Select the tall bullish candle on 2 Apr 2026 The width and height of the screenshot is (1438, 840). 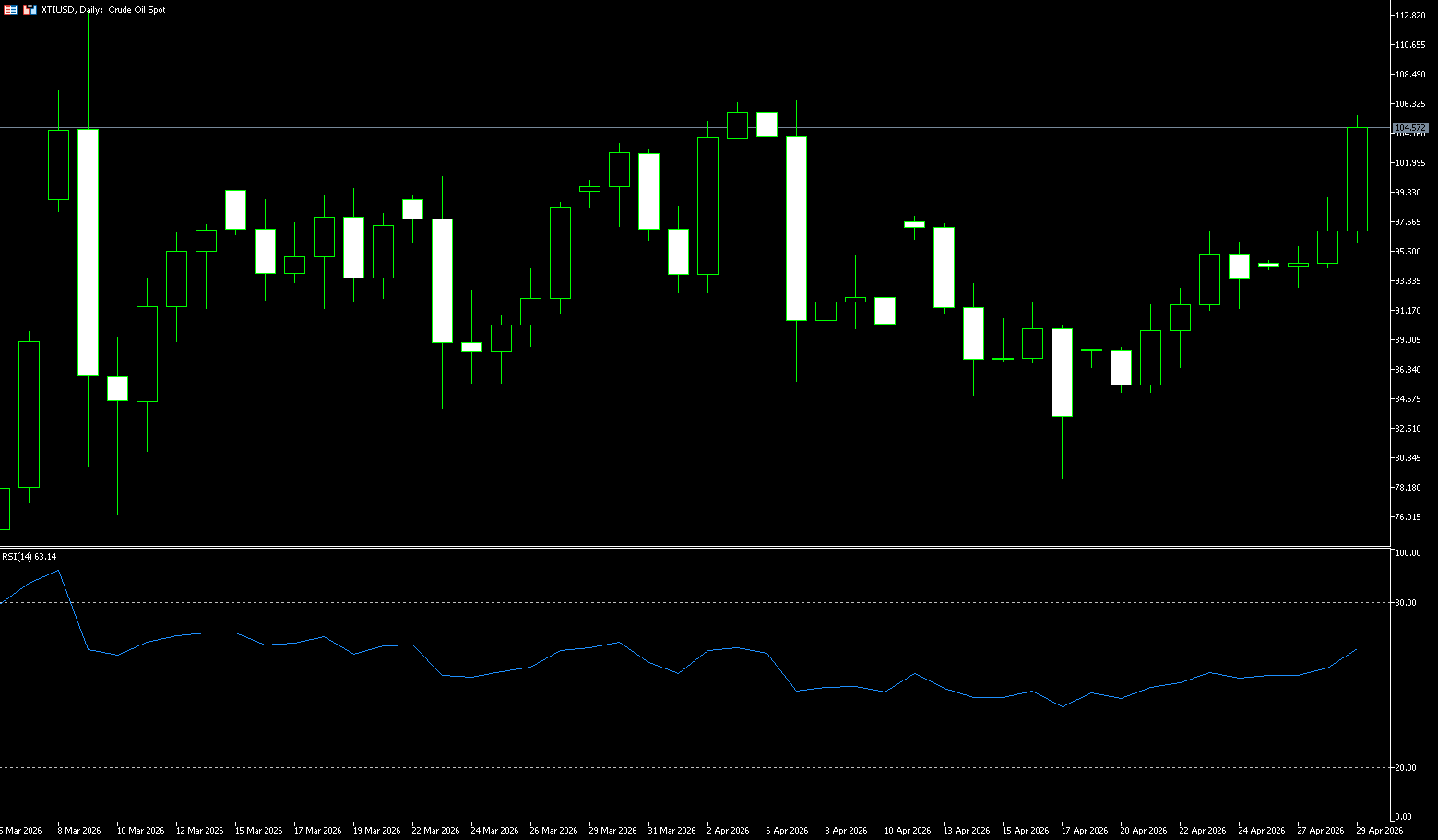(x=707, y=206)
